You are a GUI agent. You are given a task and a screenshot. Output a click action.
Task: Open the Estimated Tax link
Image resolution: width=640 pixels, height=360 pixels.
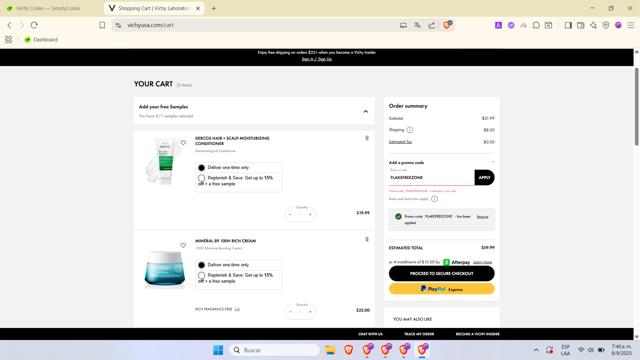tap(400, 142)
